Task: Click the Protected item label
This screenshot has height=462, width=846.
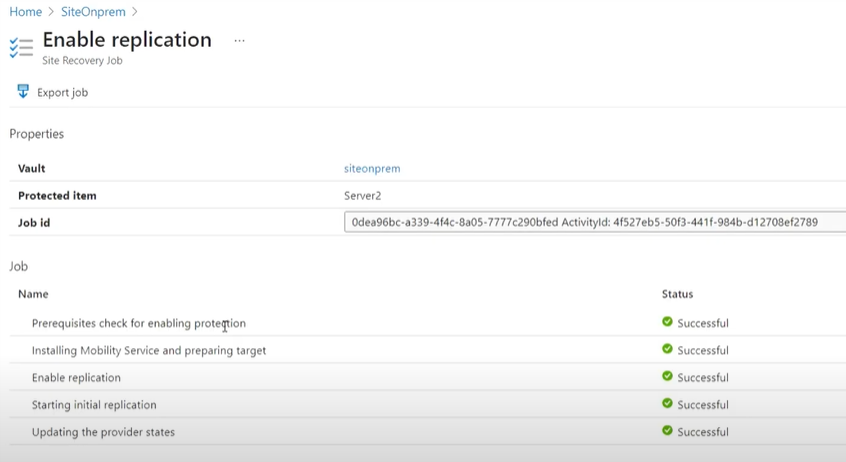Action: tap(57, 195)
